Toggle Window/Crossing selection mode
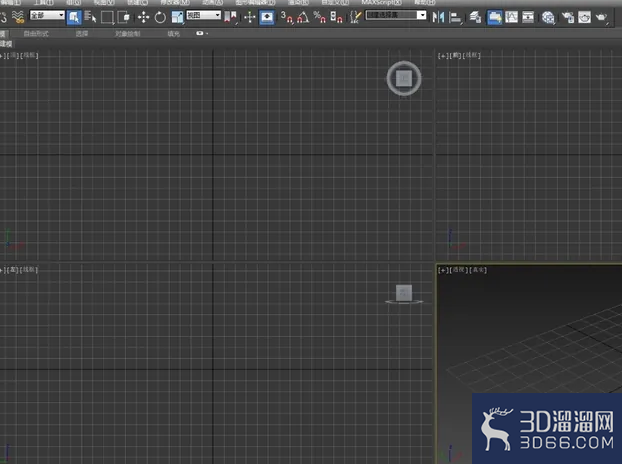 pos(124,17)
